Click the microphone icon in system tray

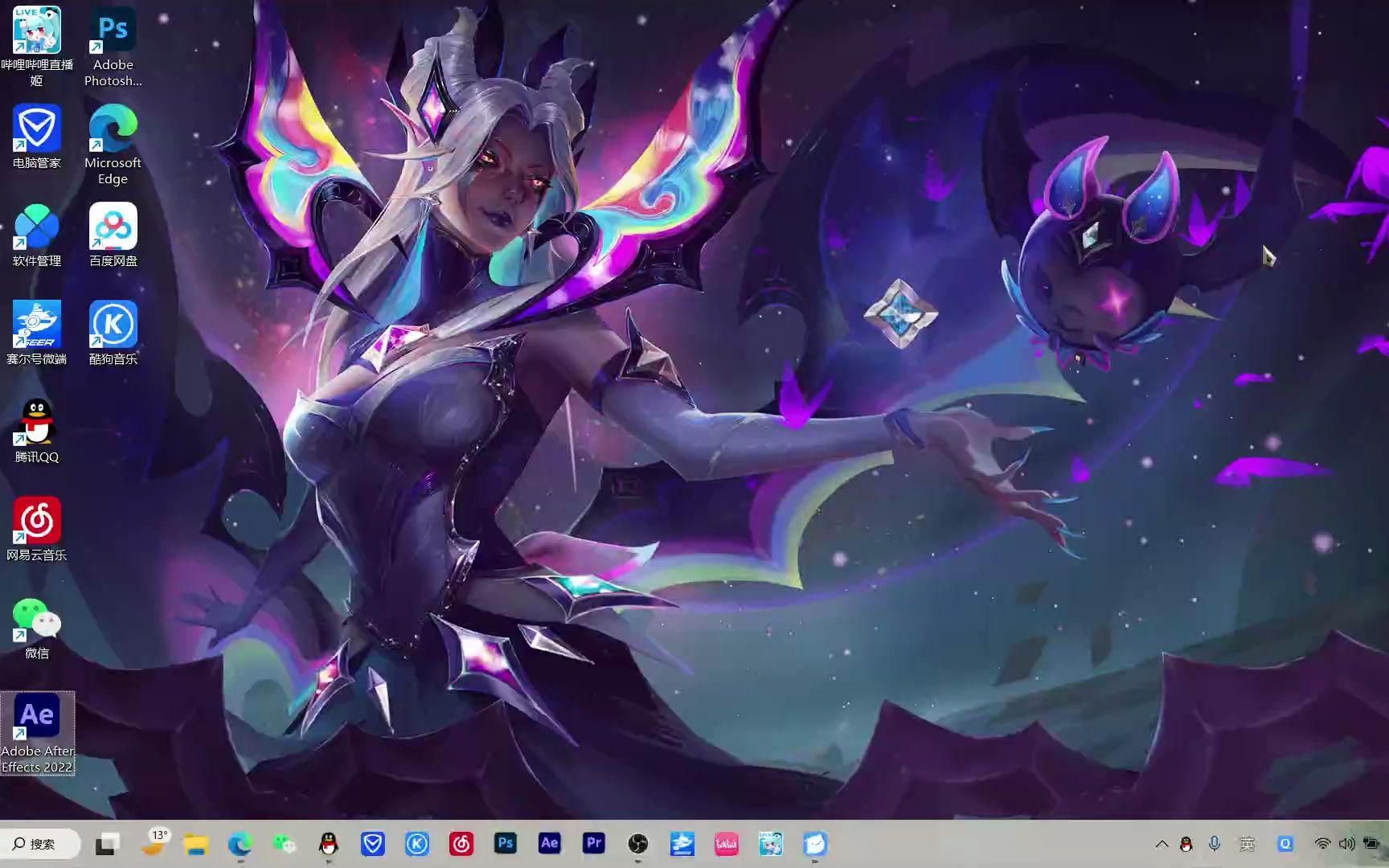pyautogui.click(x=1215, y=844)
